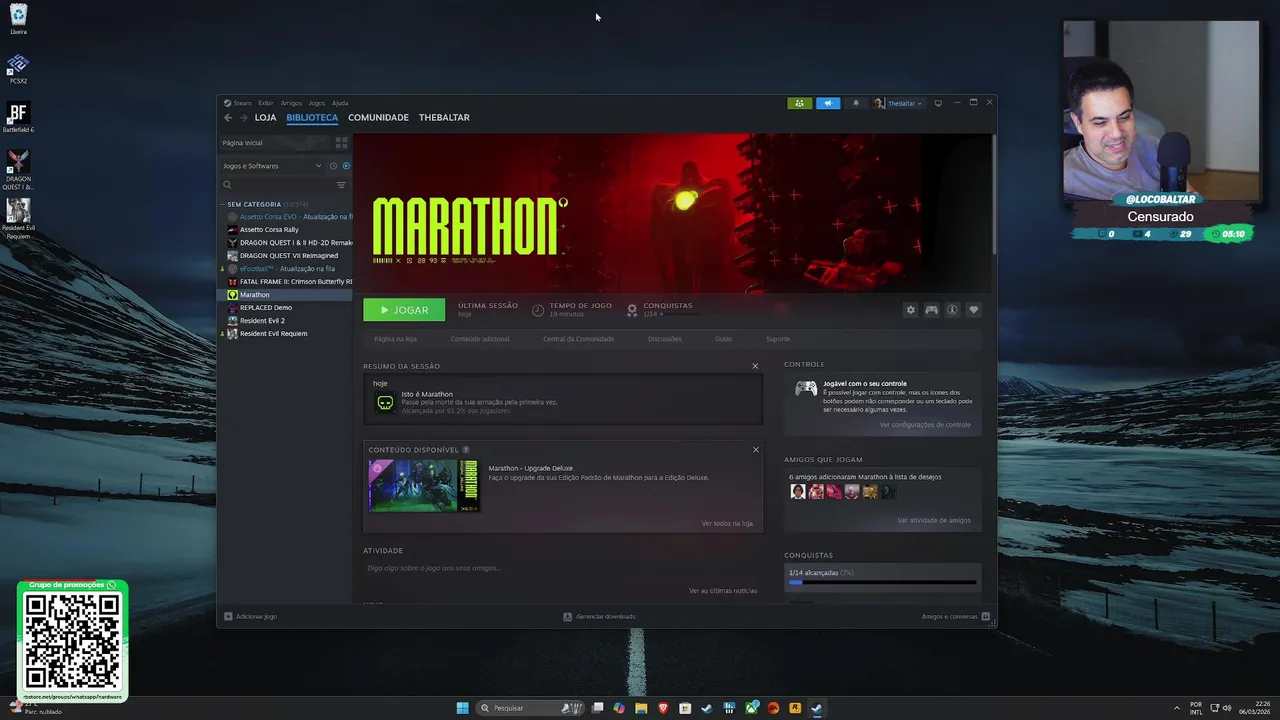Image resolution: width=1280 pixels, height=720 pixels.
Task: Open Windows Start menu
Action: point(462,708)
